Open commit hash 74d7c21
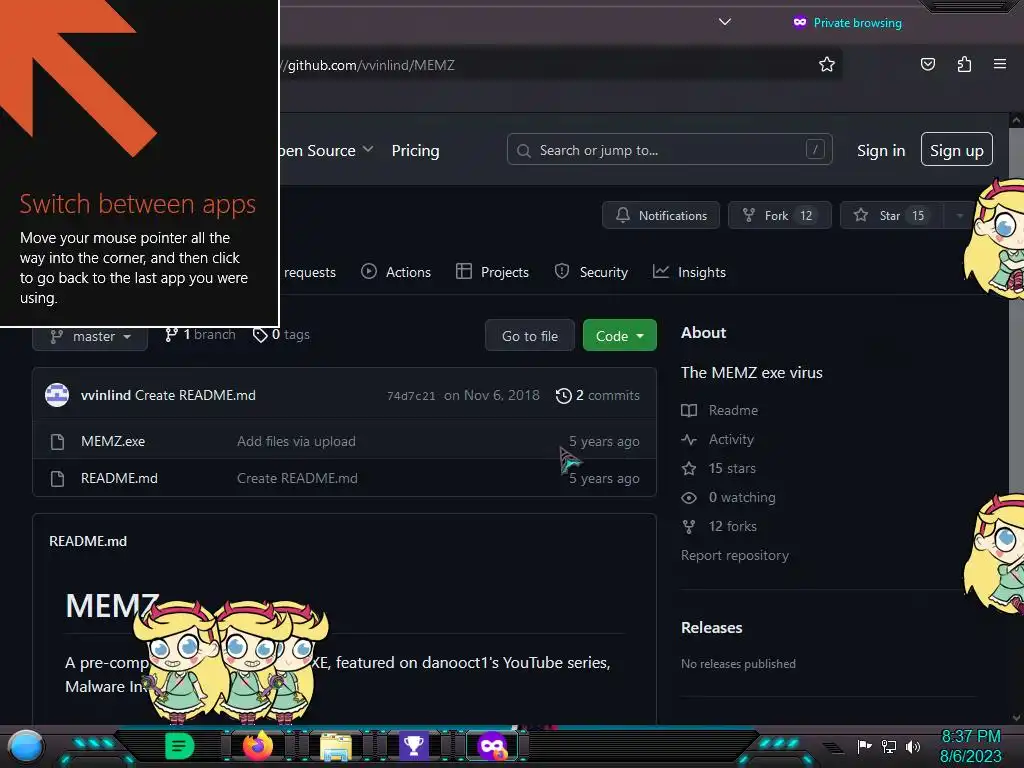The width and height of the screenshot is (1024, 768). point(411,396)
